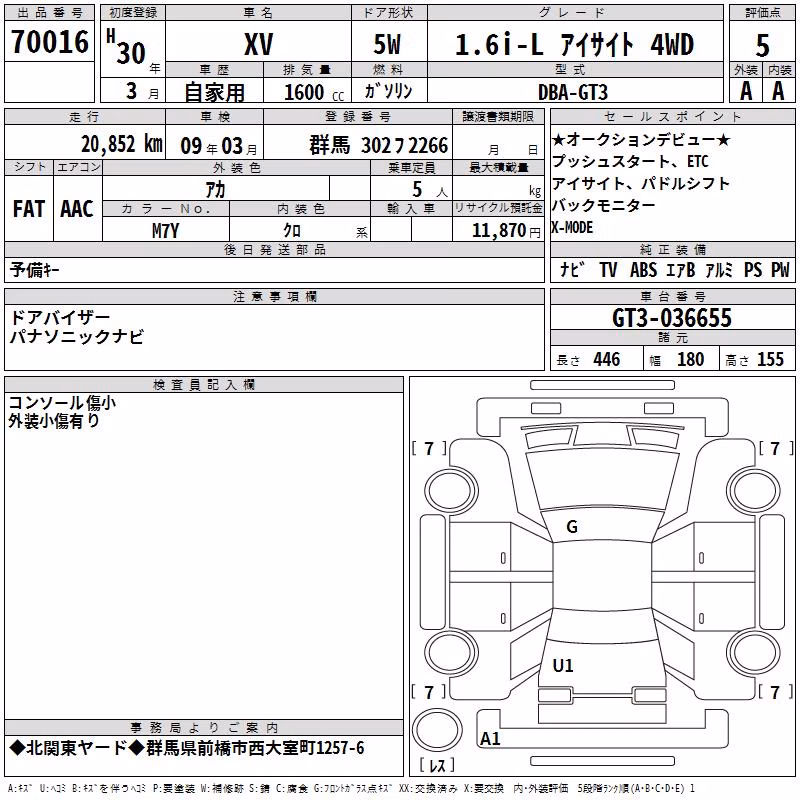The height and width of the screenshot is (800, 800).
Task: Click the inspector note コンソール傷小
Action: [x=62, y=403]
